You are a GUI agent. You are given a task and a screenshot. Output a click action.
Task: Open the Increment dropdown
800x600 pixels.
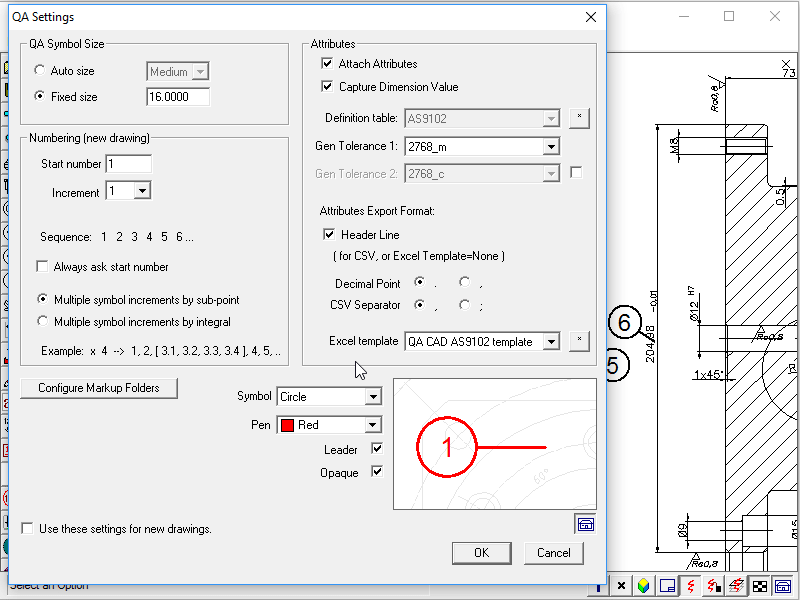pos(141,192)
